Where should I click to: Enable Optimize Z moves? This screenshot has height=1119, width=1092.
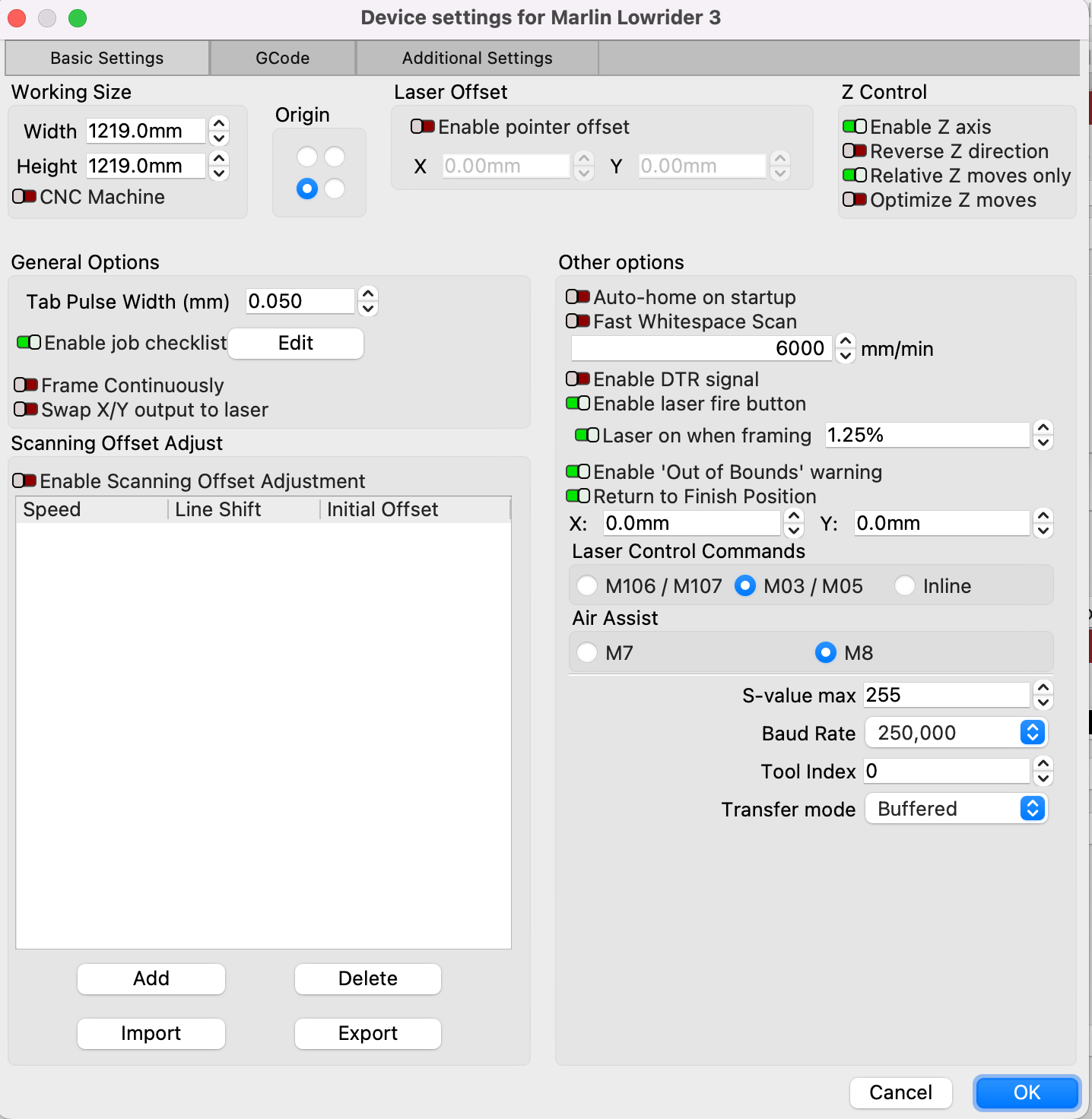coord(855,200)
